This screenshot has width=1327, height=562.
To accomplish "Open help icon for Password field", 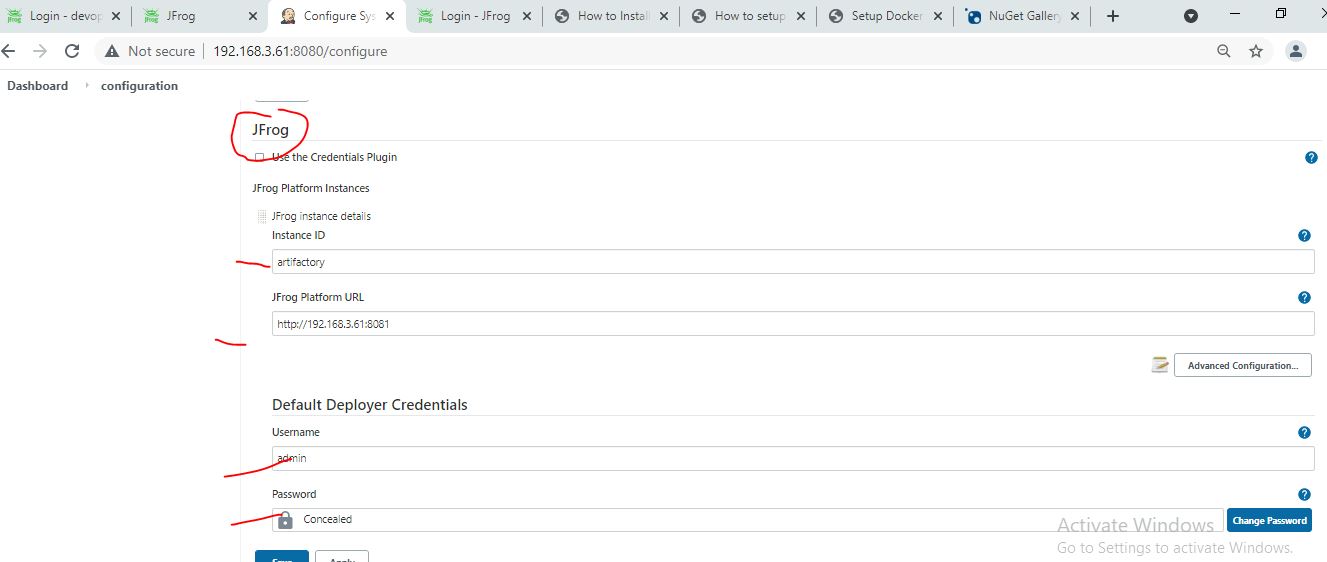I will [1304, 495].
